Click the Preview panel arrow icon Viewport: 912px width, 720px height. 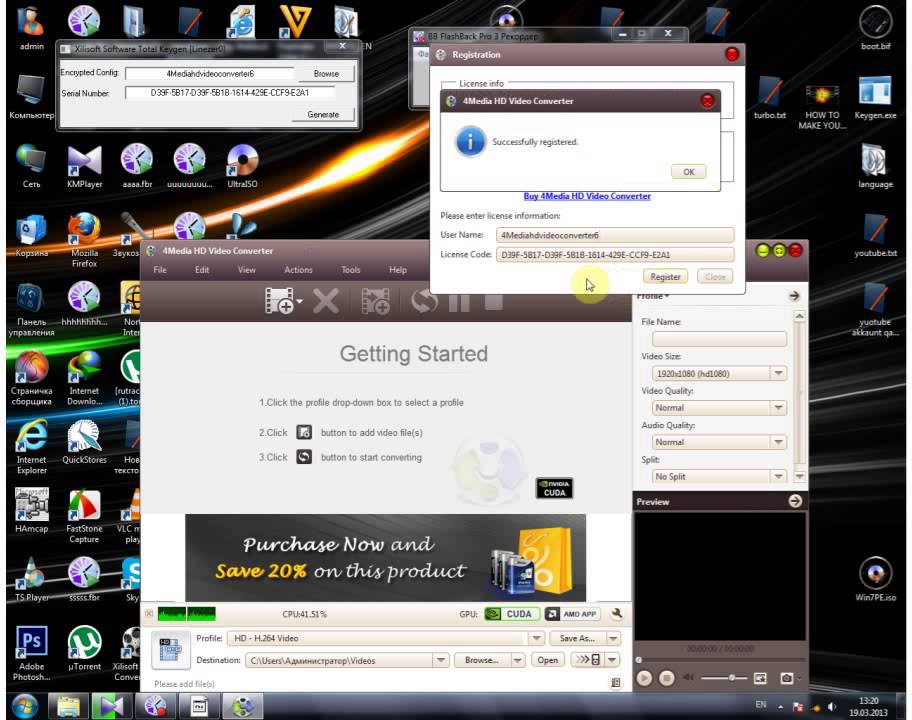tap(795, 501)
